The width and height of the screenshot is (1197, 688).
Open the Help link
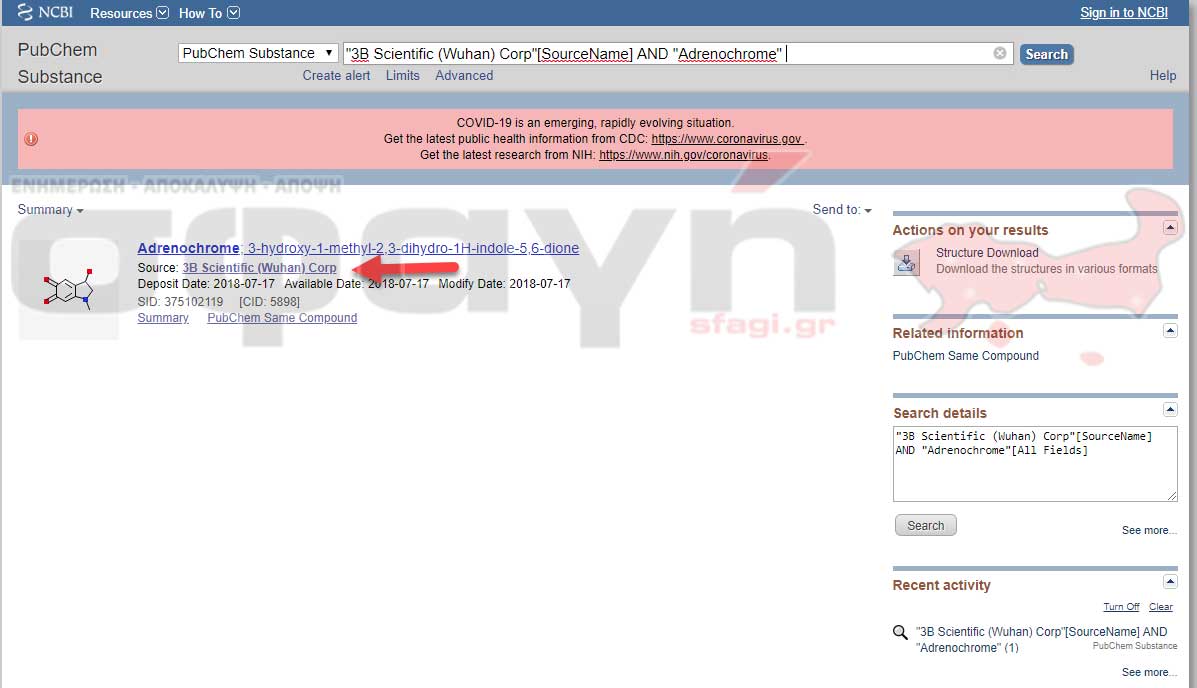[x=1163, y=76]
